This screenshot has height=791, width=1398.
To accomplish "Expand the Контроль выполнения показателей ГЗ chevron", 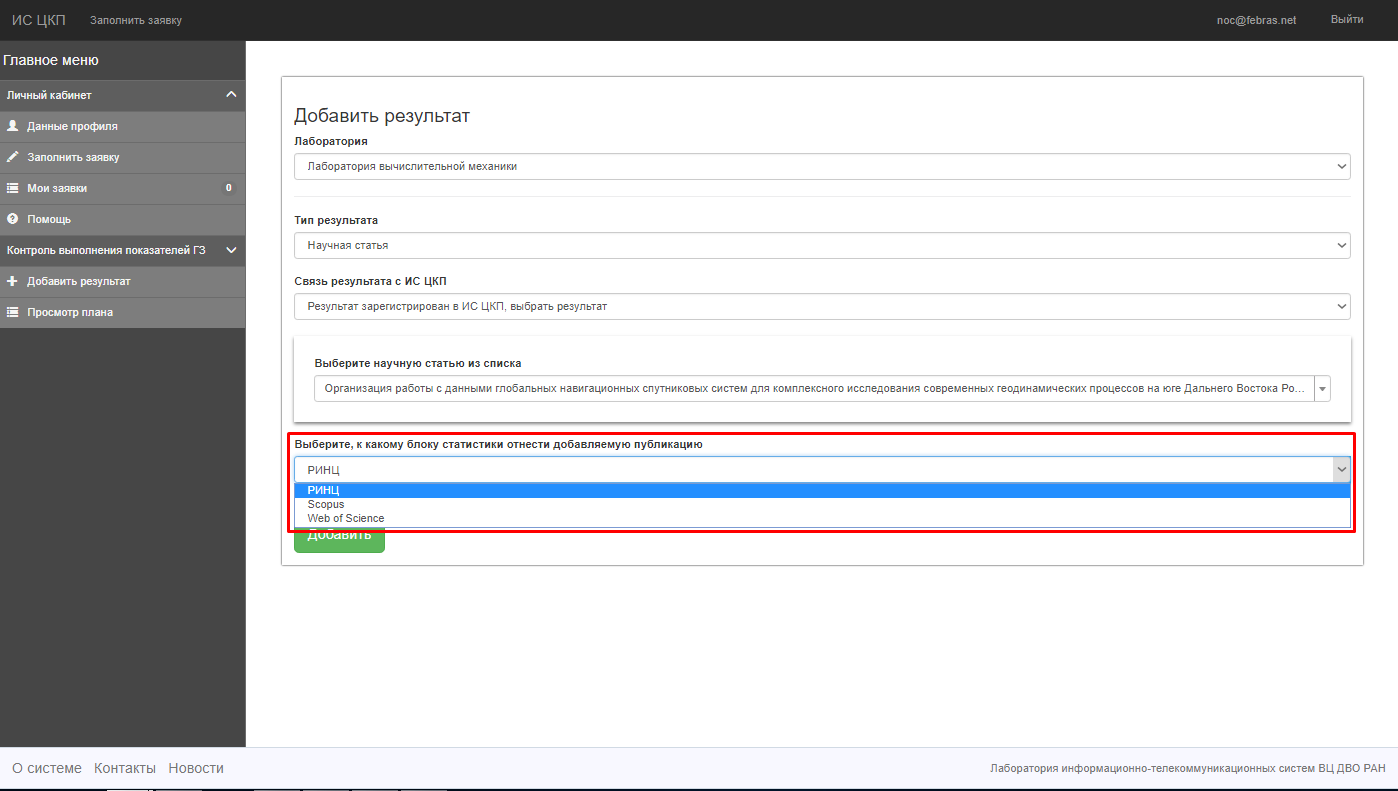I will [231, 250].
